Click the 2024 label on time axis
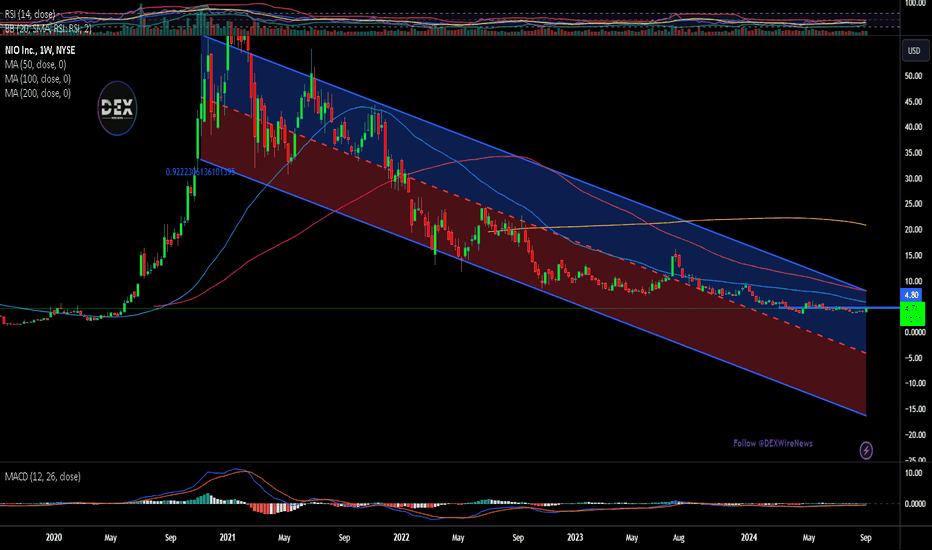Screen dimensions: 932x550 click(749, 538)
